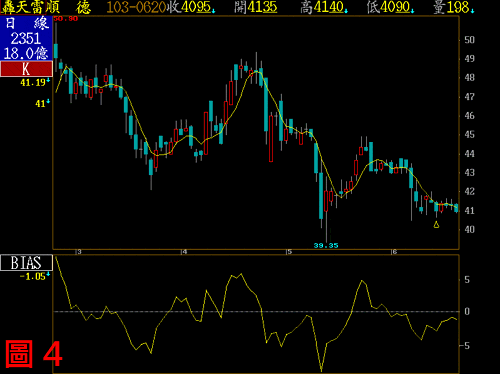The width and height of the screenshot is (500, 374).
Task: Click the arrow after volume 198
Action: pos(472,11)
